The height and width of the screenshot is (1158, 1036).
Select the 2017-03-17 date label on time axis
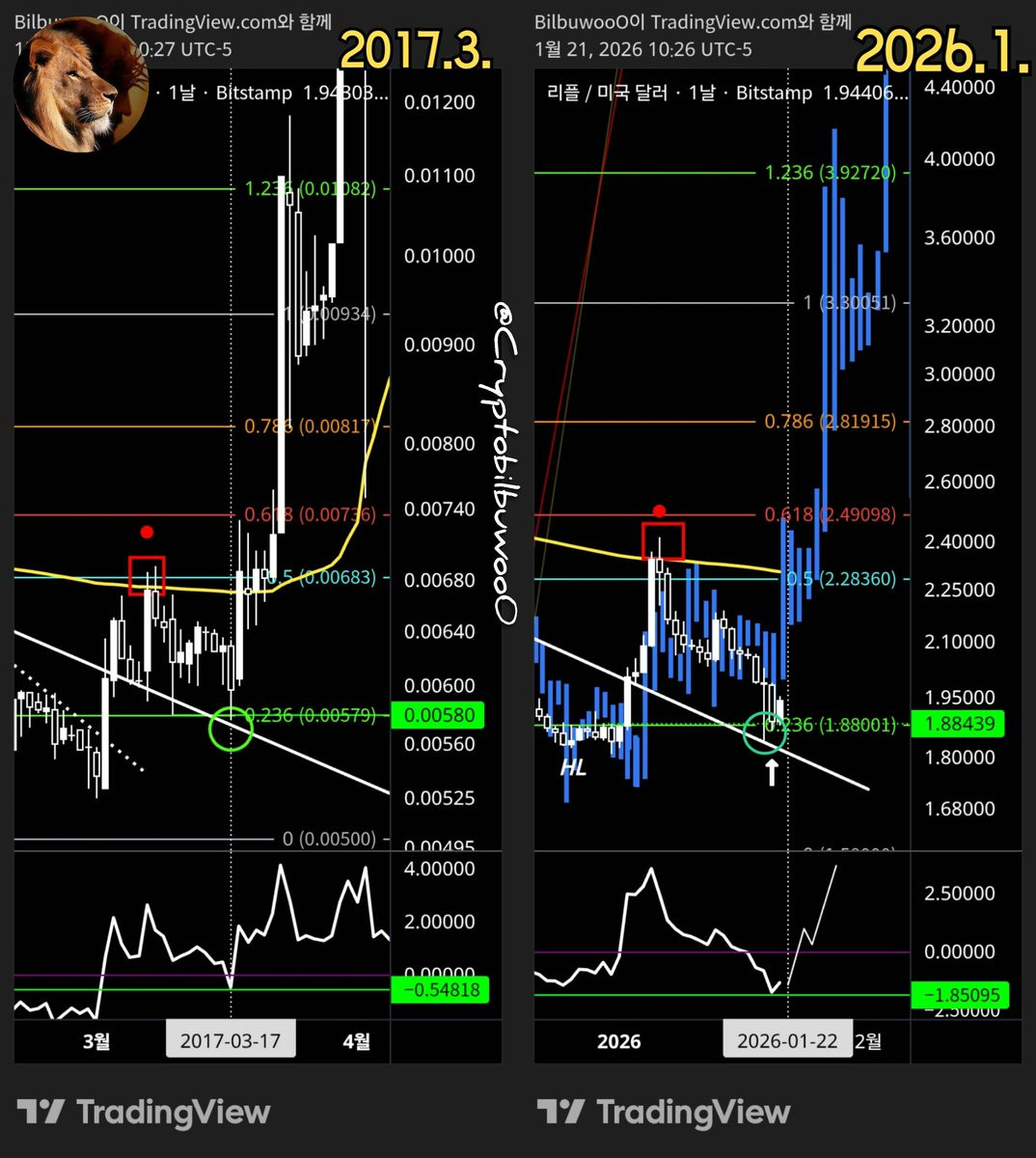point(231,1041)
